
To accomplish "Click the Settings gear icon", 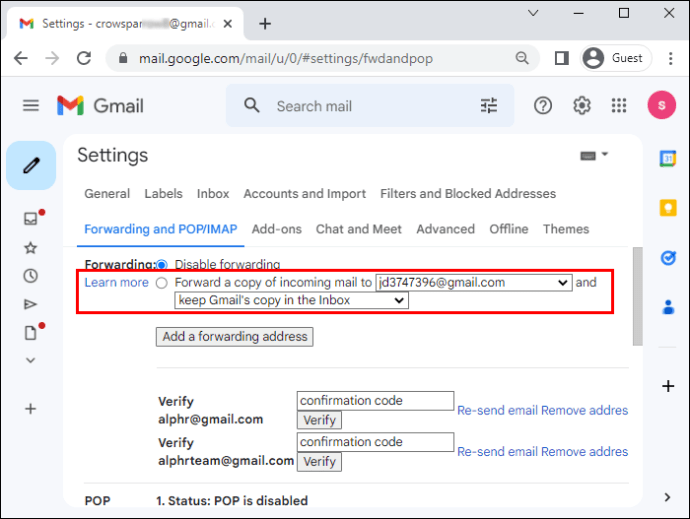I will (x=581, y=105).
